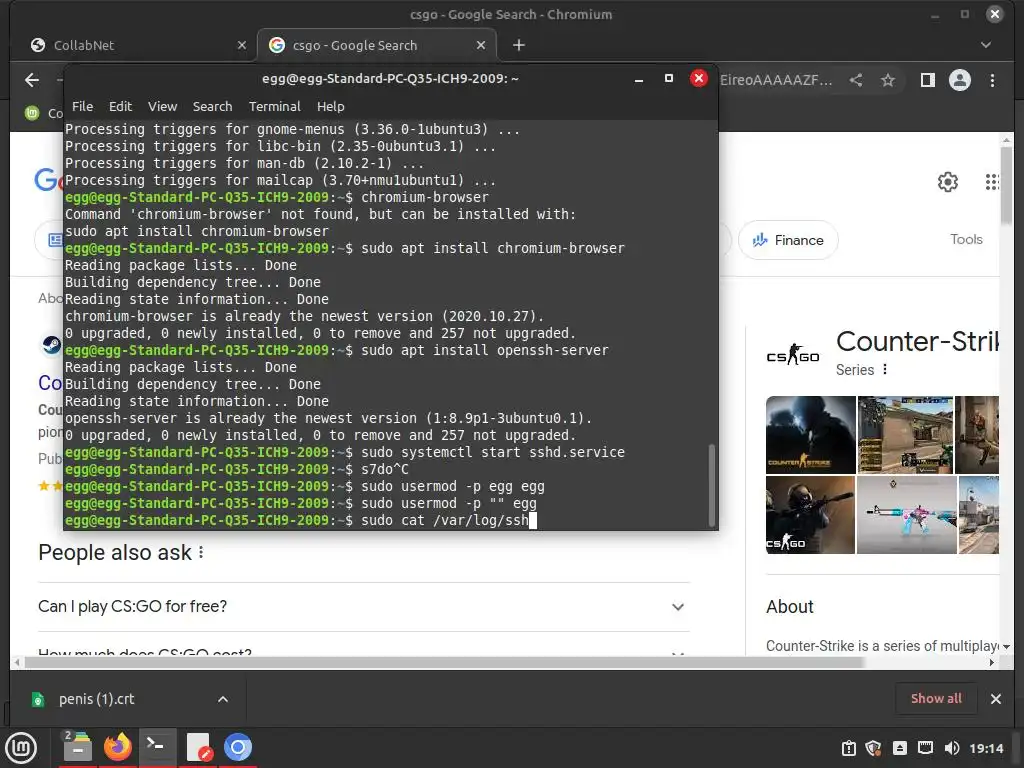This screenshot has width=1024, height=768.
Task: Open the terminal Help menu
Action: [330, 106]
